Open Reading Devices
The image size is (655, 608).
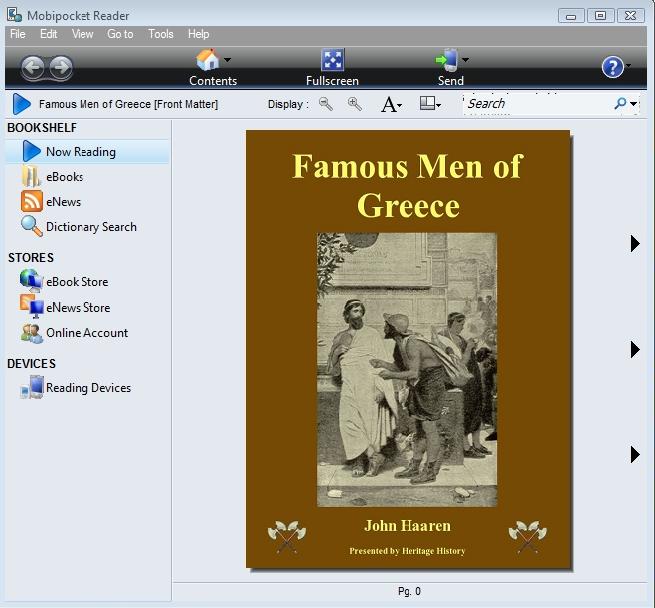pyautogui.click(x=87, y=388)
